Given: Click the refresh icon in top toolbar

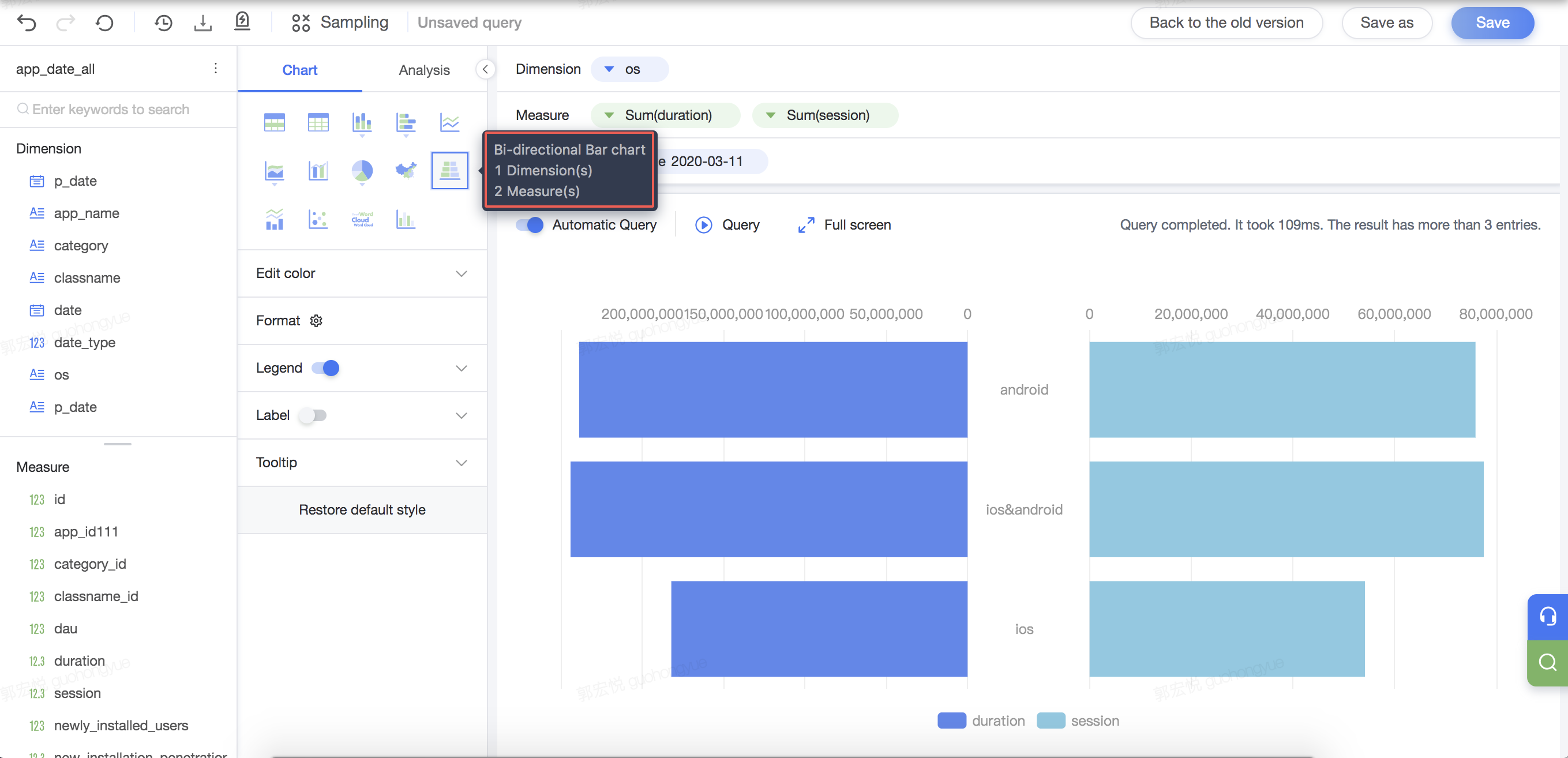Looking at the screenshot, I should tap(104, 23).
